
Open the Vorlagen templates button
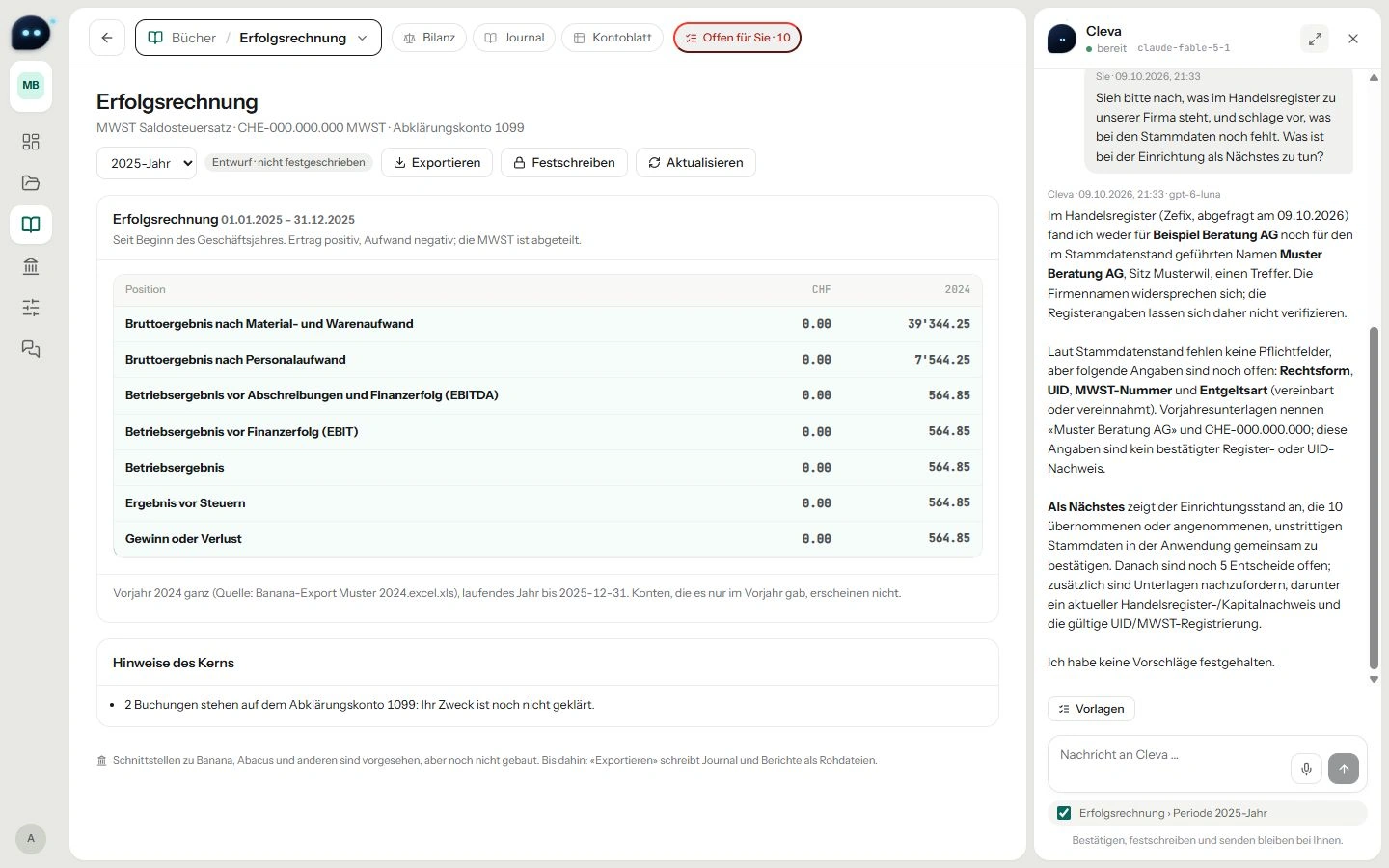pos(1091,709)
